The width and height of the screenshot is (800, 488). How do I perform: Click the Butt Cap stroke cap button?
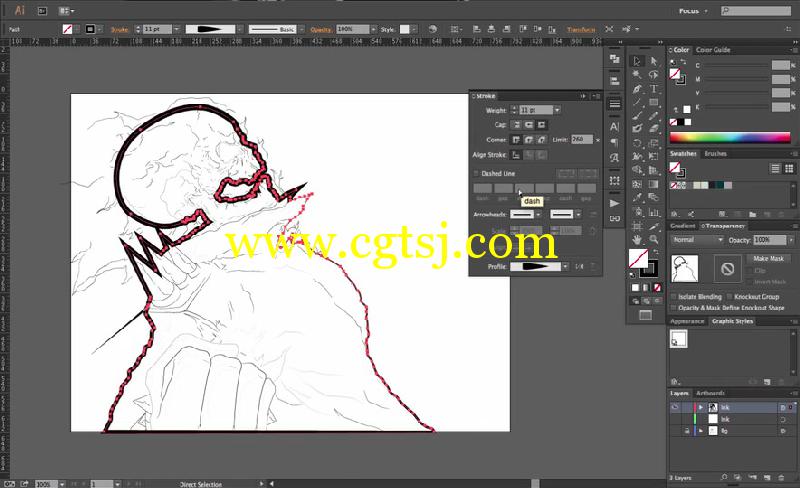516,125
